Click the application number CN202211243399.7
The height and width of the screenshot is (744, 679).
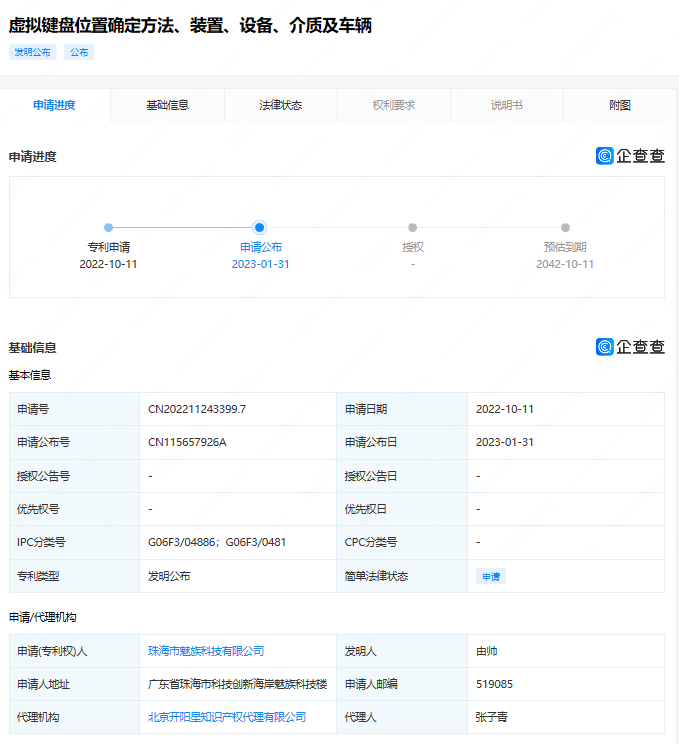tap(197, 409)
